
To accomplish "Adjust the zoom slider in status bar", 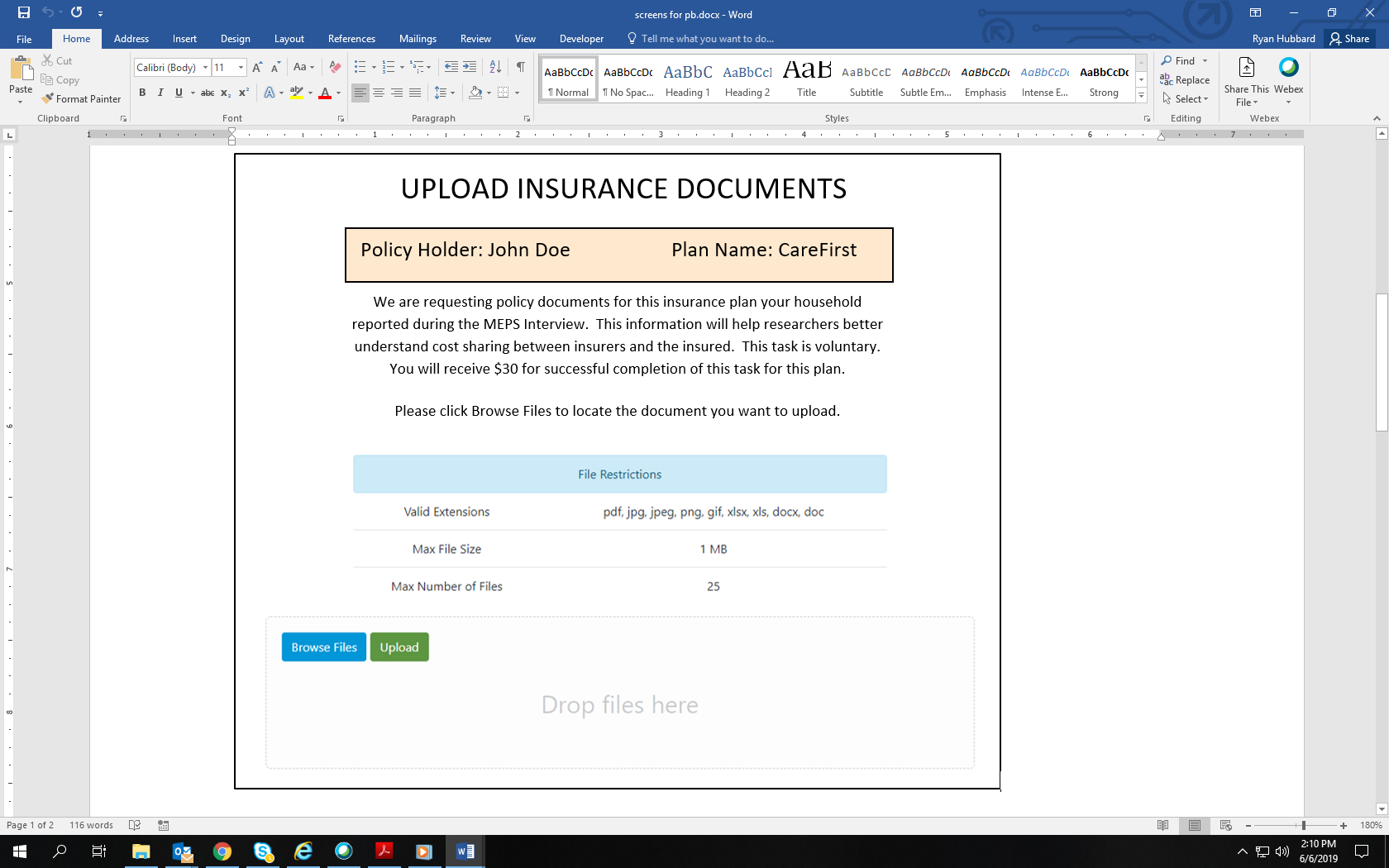I will 1303,825.
